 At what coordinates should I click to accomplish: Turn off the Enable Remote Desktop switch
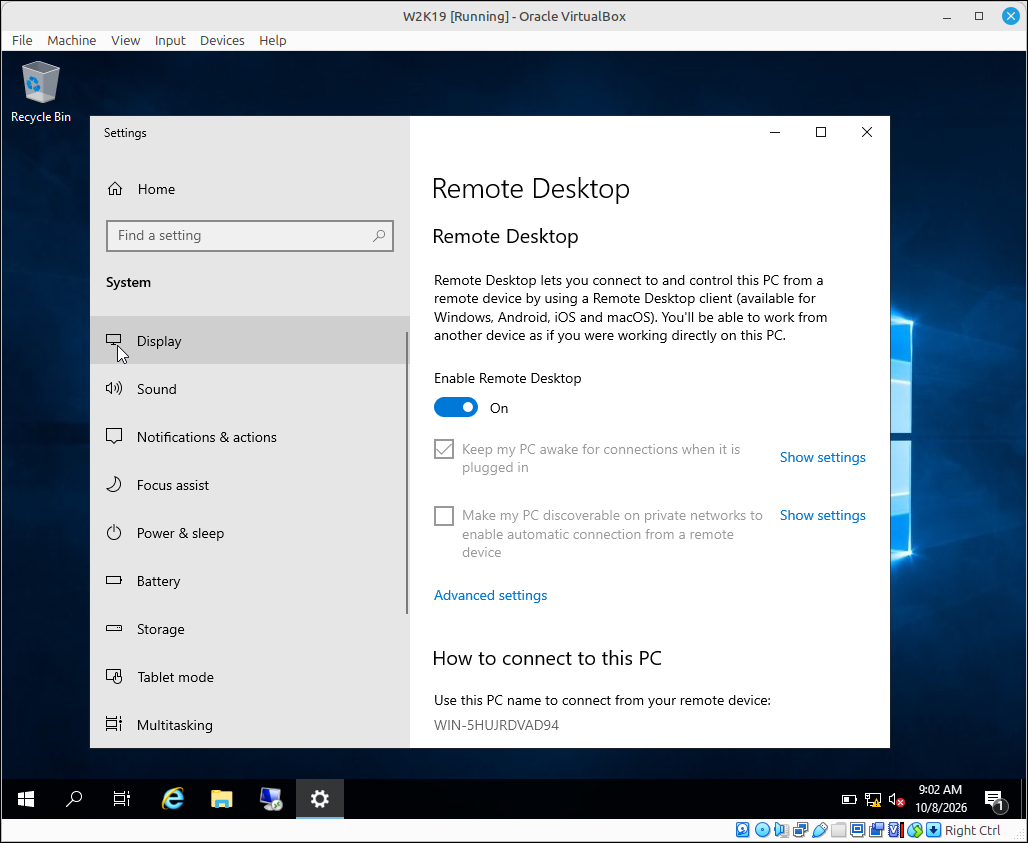pos(456,408)
